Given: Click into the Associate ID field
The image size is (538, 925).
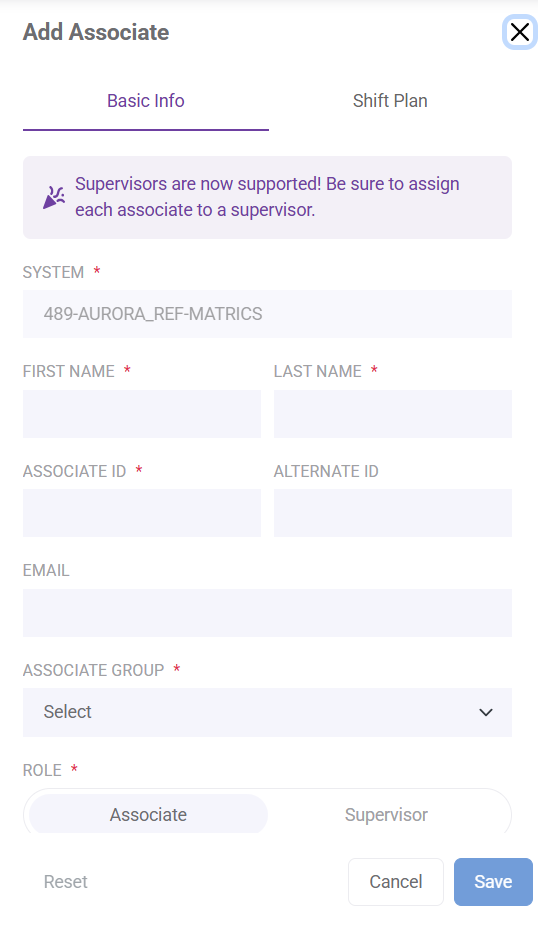Looking at the screenshot, I should pos(142,513).
